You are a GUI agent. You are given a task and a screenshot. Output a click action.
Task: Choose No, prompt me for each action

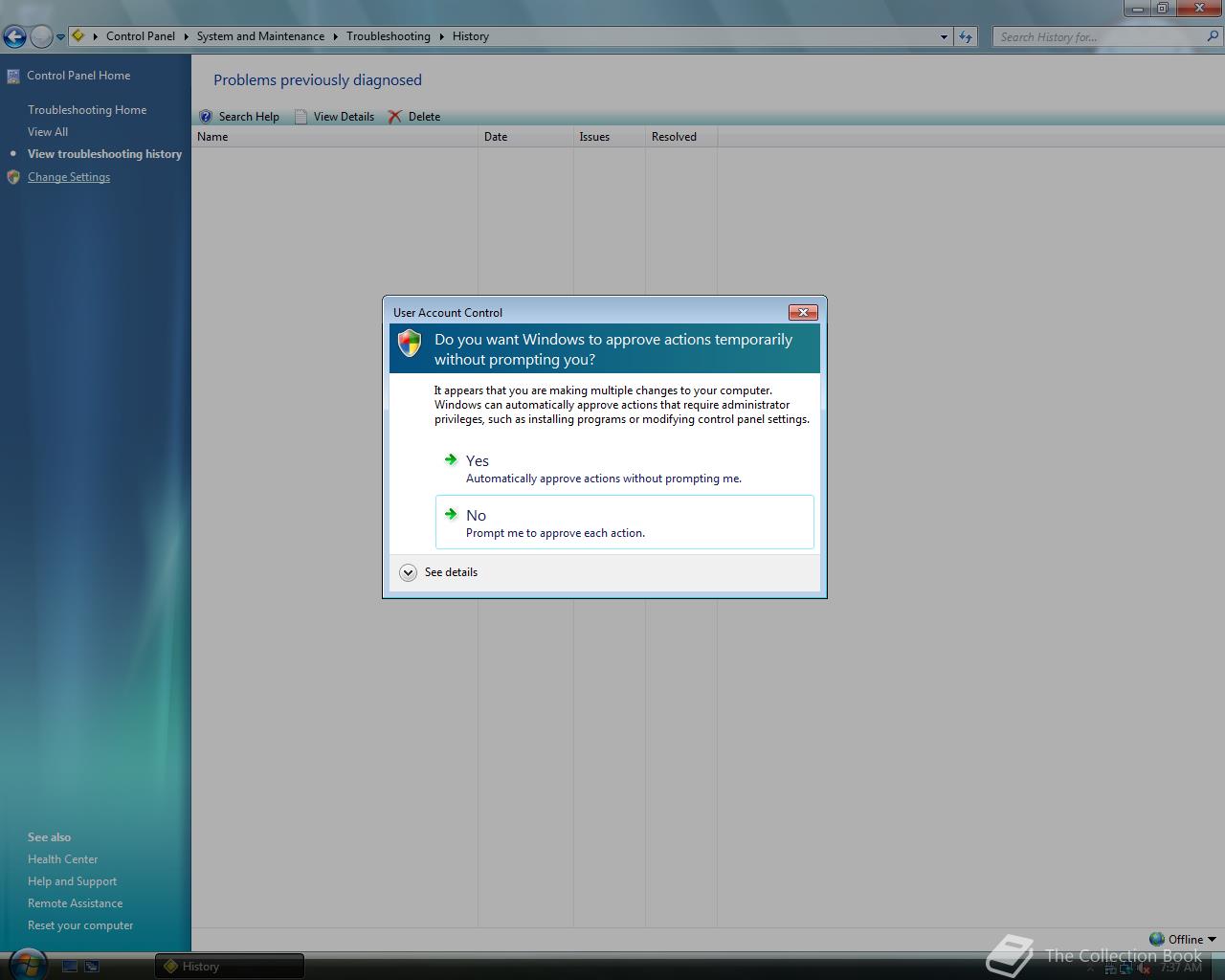pos(624,522)
